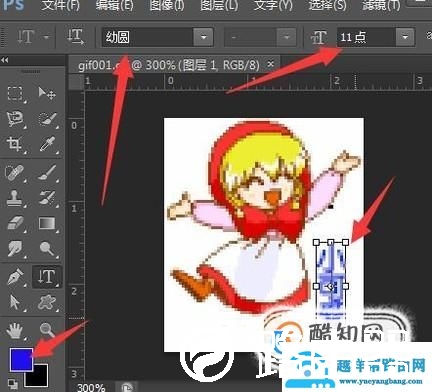432x392 pixels.
Task: Select the Zoom tool in the toolbox
Action: click(47, 330)
